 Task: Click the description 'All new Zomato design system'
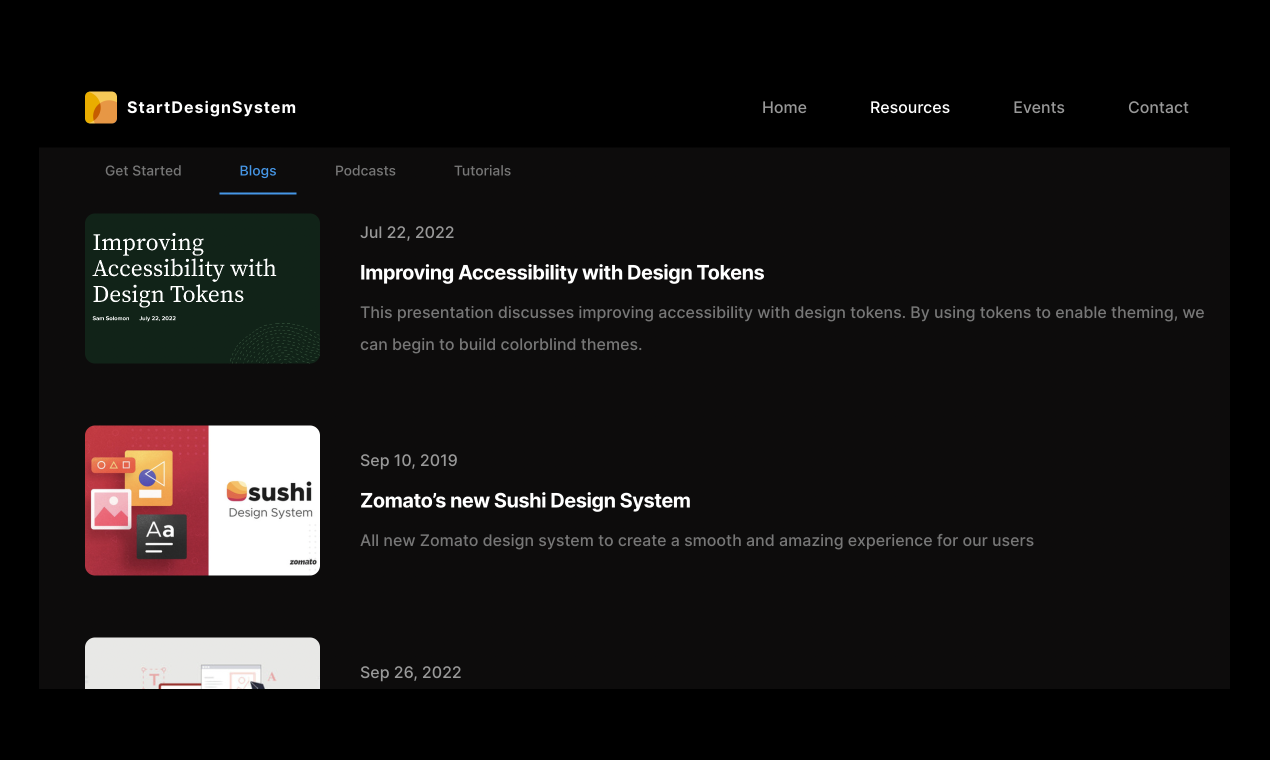pyautogui.click(x=697, y=541)
